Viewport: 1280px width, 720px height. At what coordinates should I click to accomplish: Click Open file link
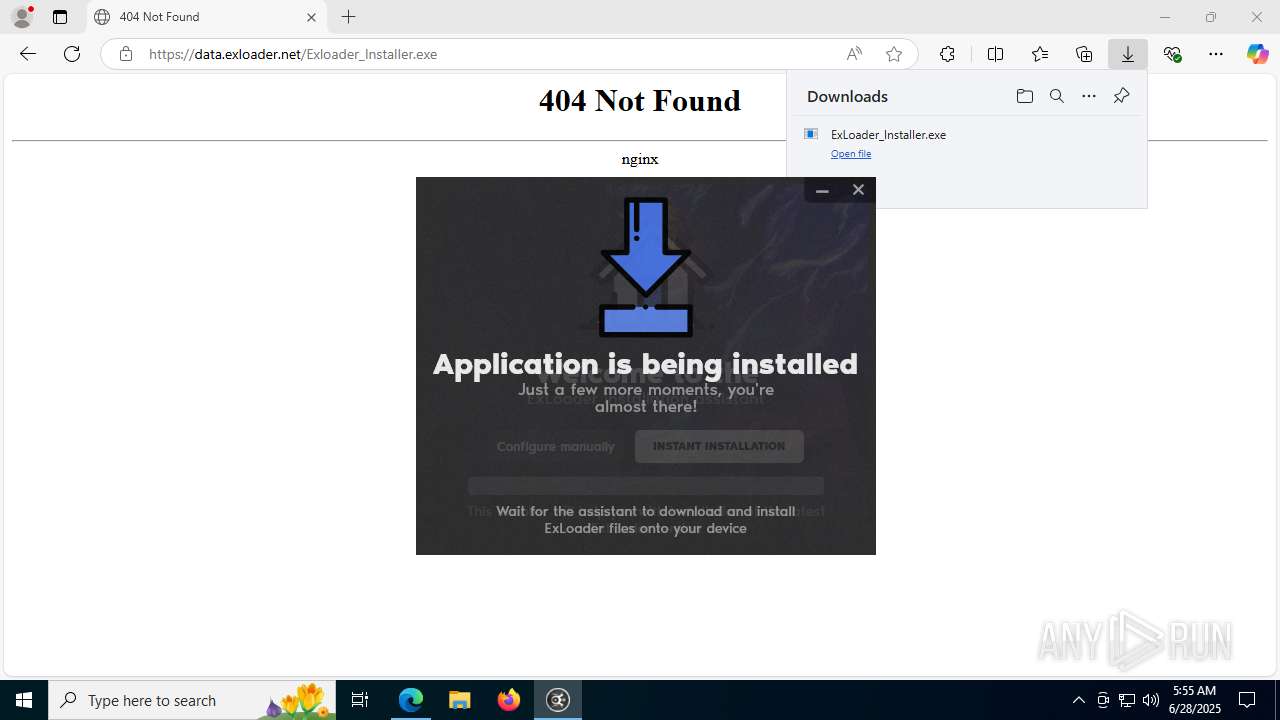[x=851, y=154]
